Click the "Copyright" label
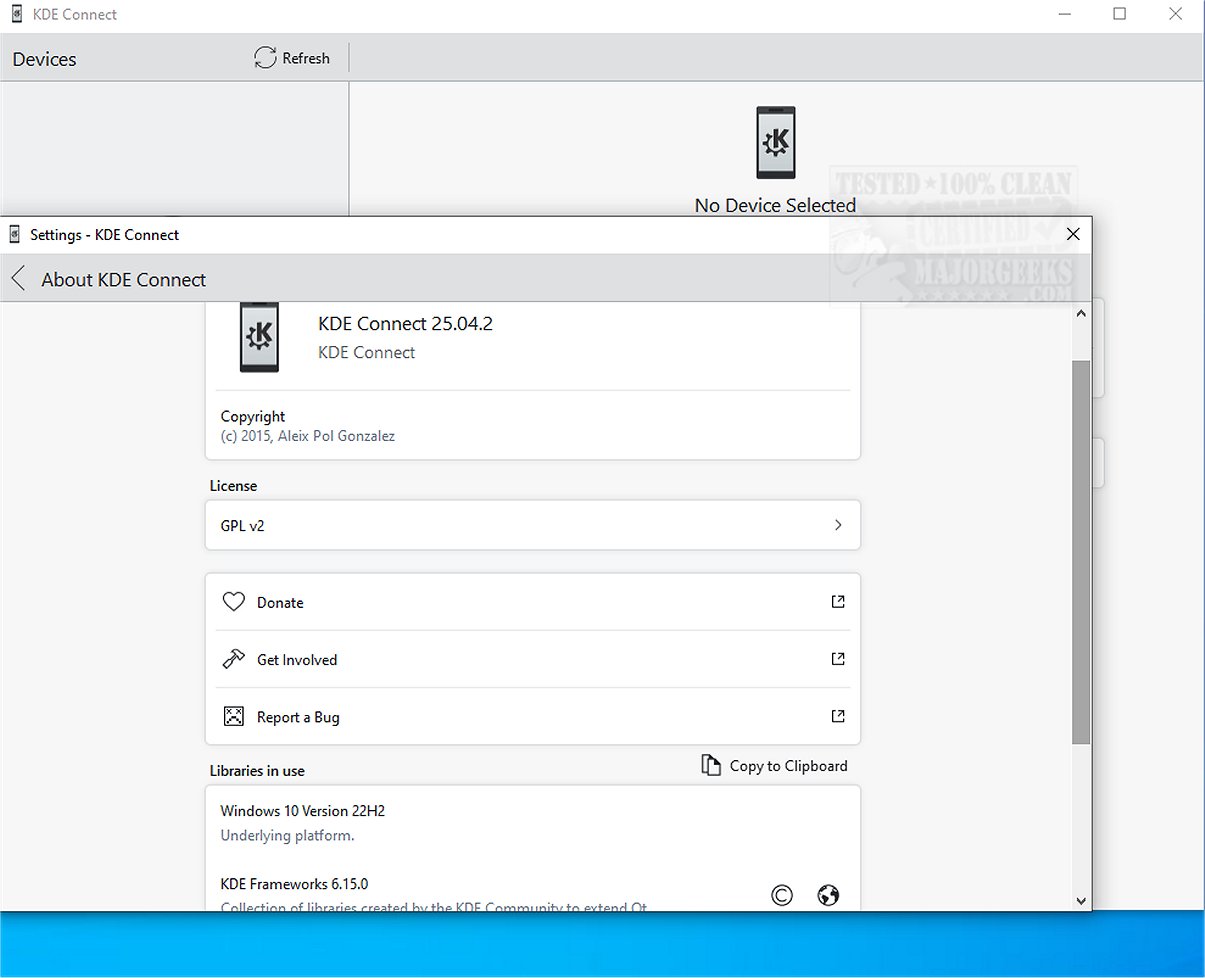 click(253, 416)
